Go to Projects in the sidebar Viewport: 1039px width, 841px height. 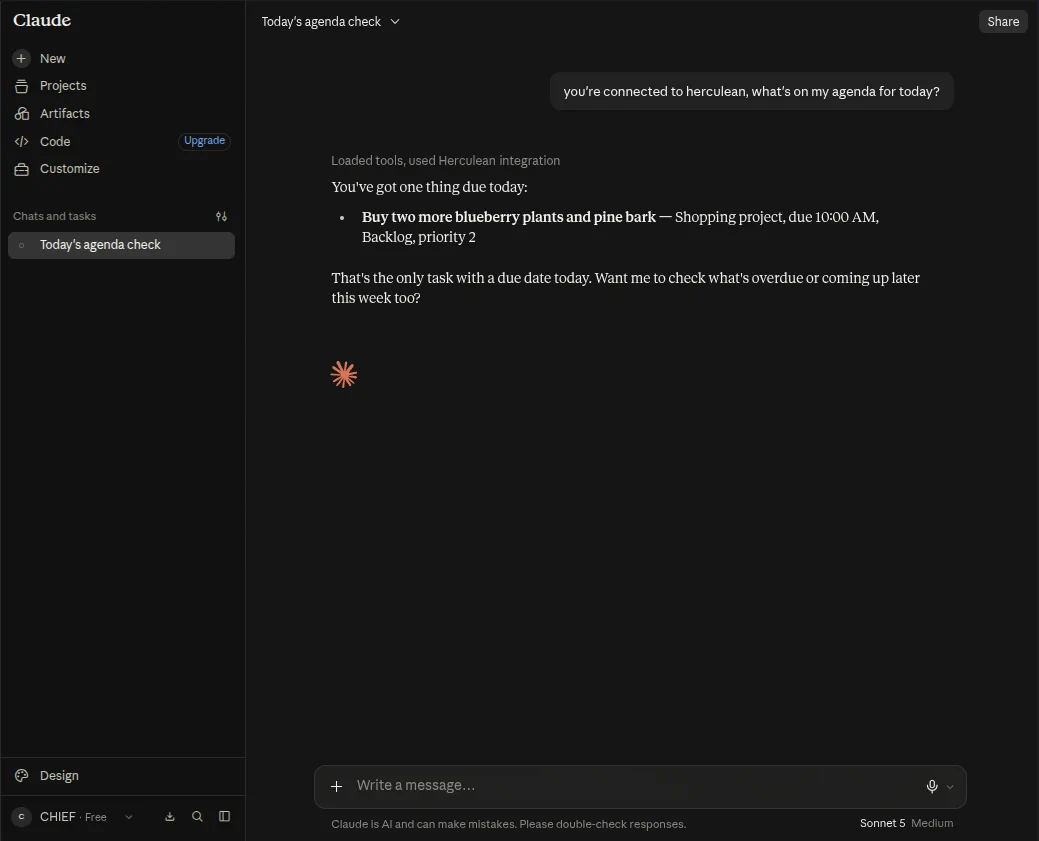pyautogui.click(x=63, y=85)
